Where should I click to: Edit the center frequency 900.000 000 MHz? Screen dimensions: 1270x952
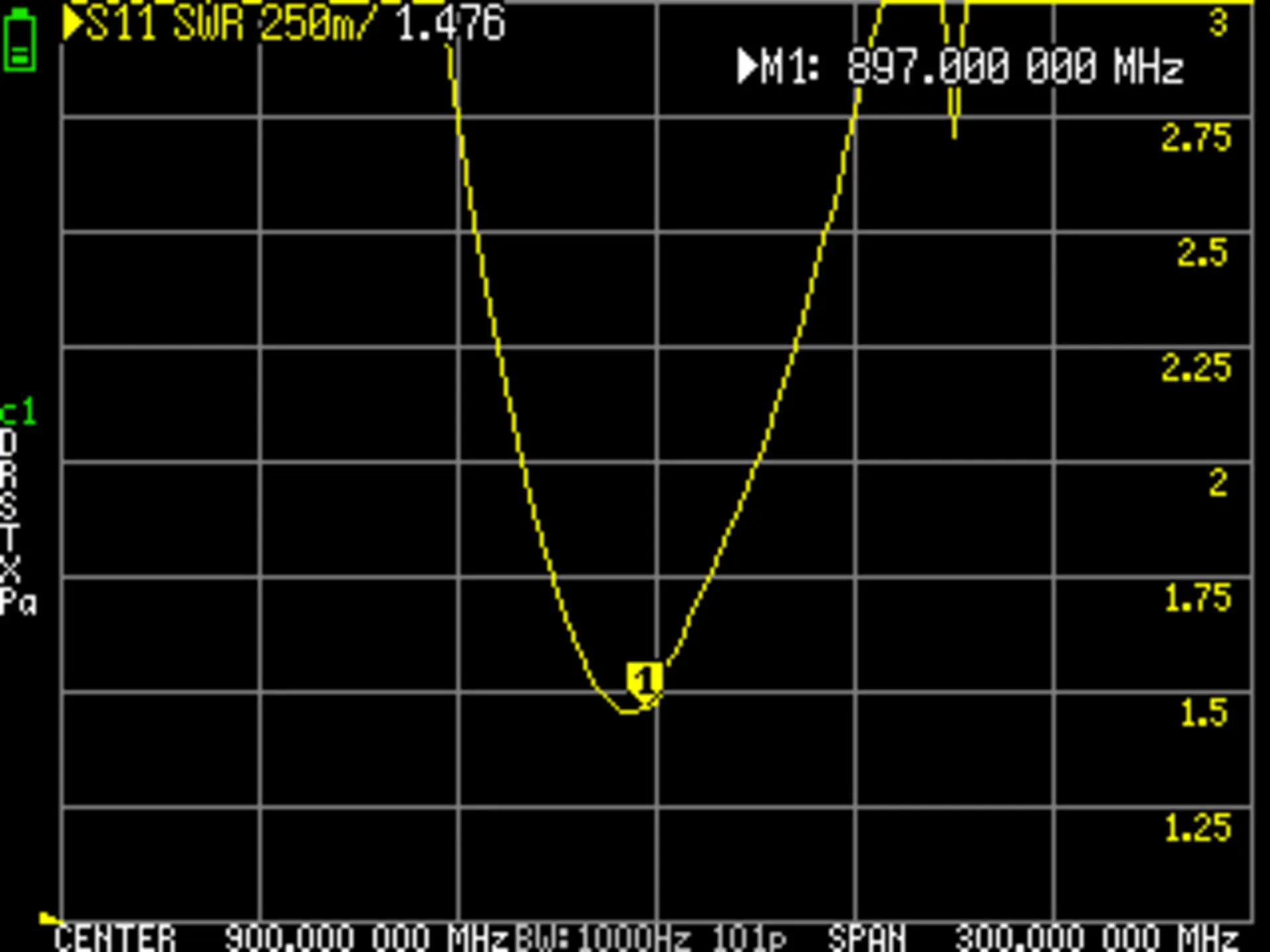[x=367, y=939]
